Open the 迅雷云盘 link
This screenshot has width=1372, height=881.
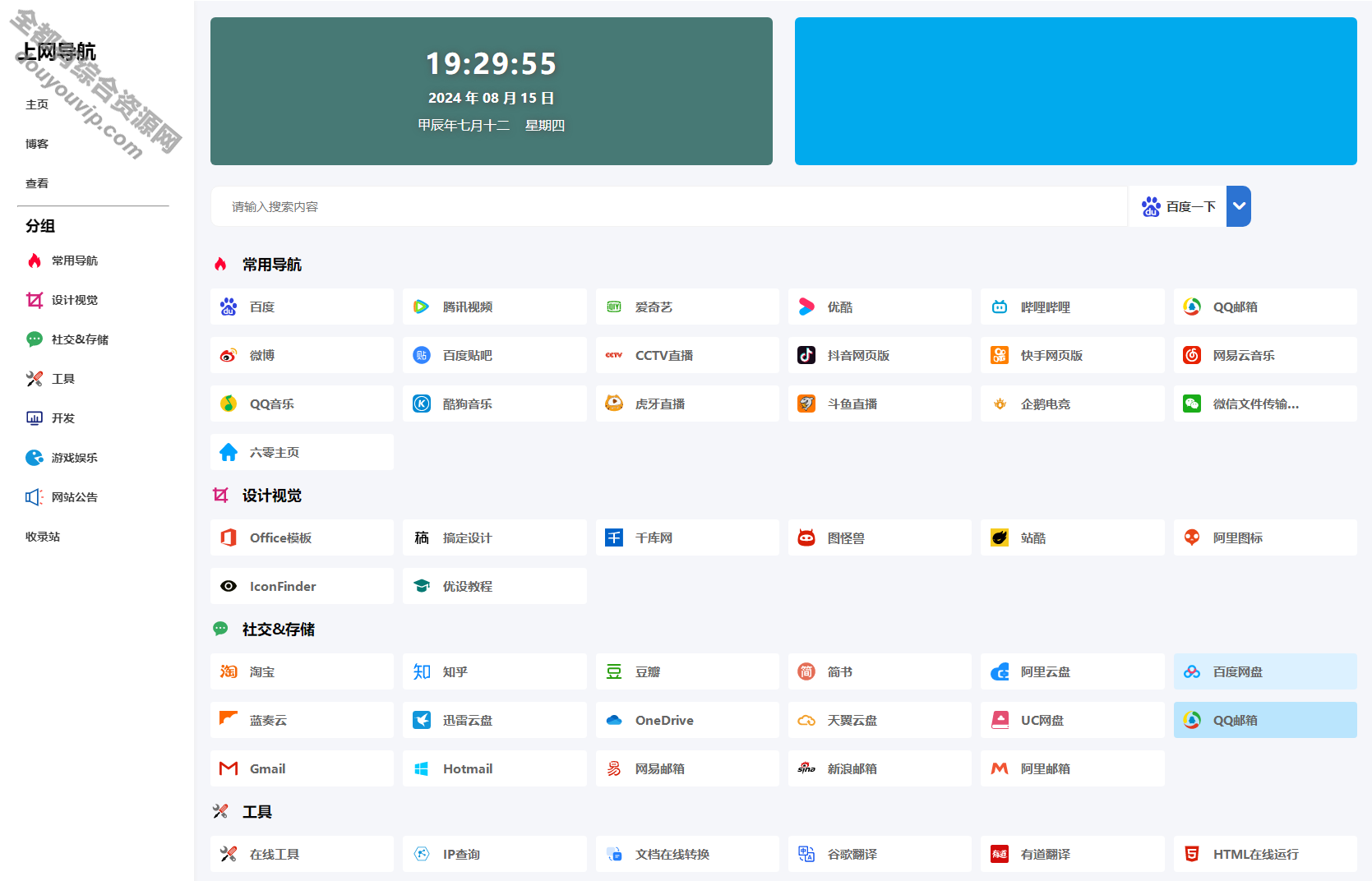(494, 720)
